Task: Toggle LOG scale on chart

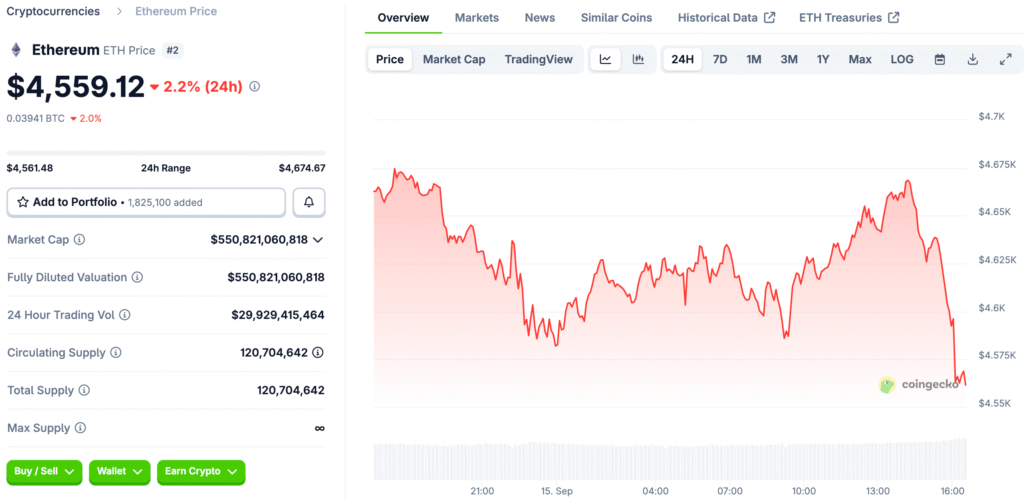Action: [x=902, y=59]
